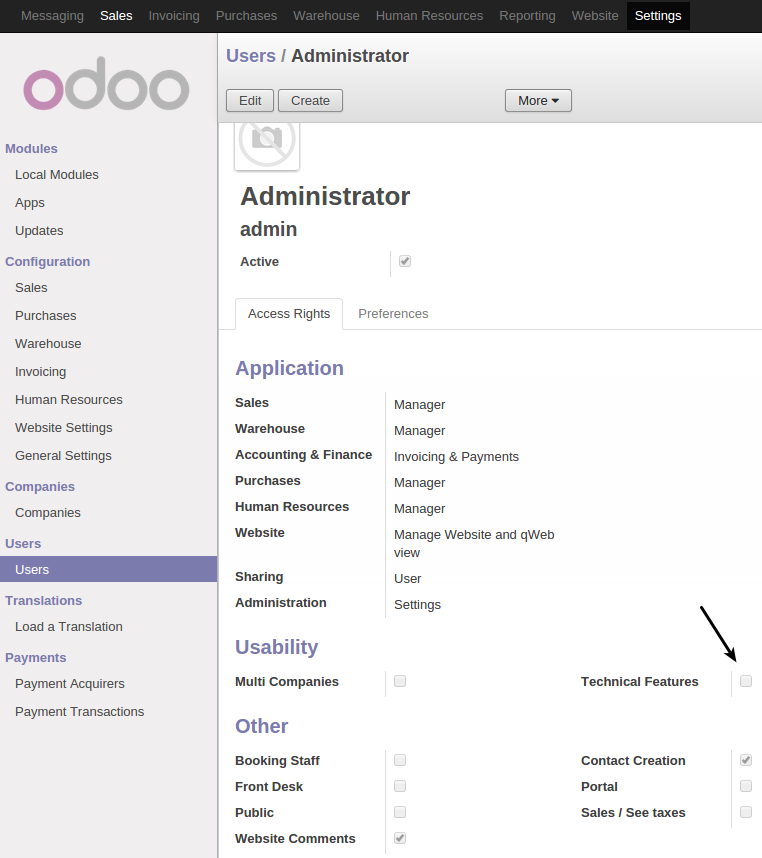Open the Reporting top menu

(x=527, y=16)
